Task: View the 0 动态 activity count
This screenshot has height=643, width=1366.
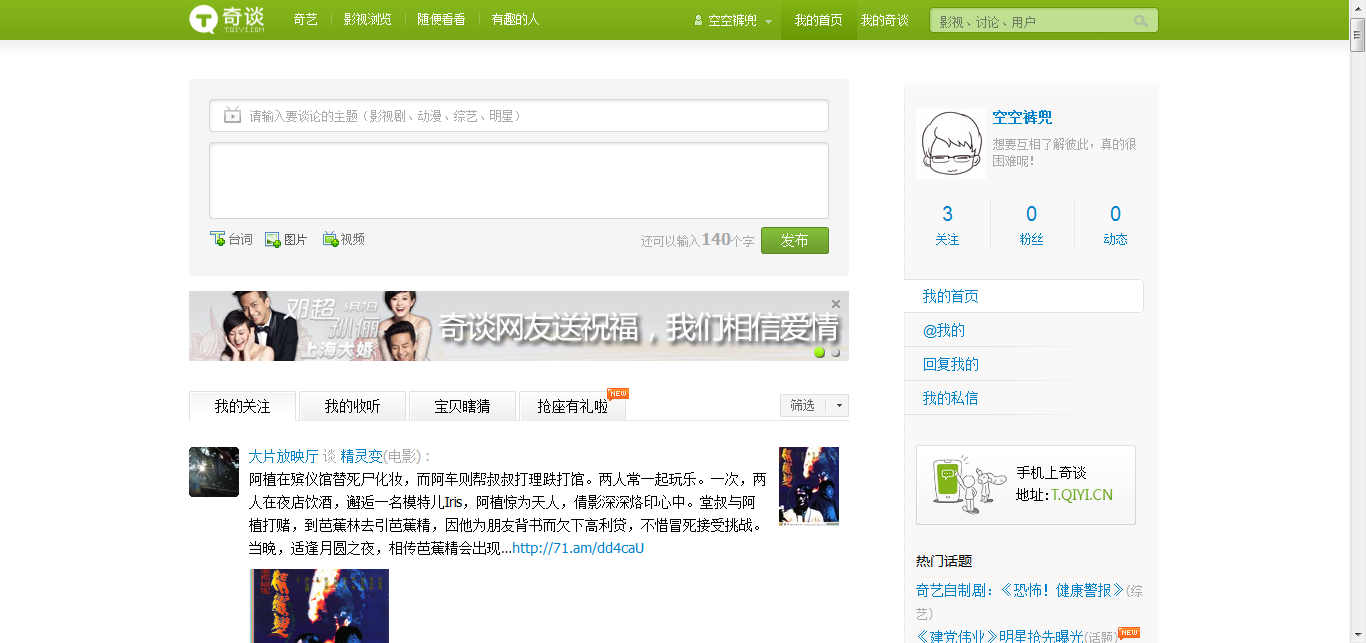Action: pyautogui.click(x=1115, y=225)
